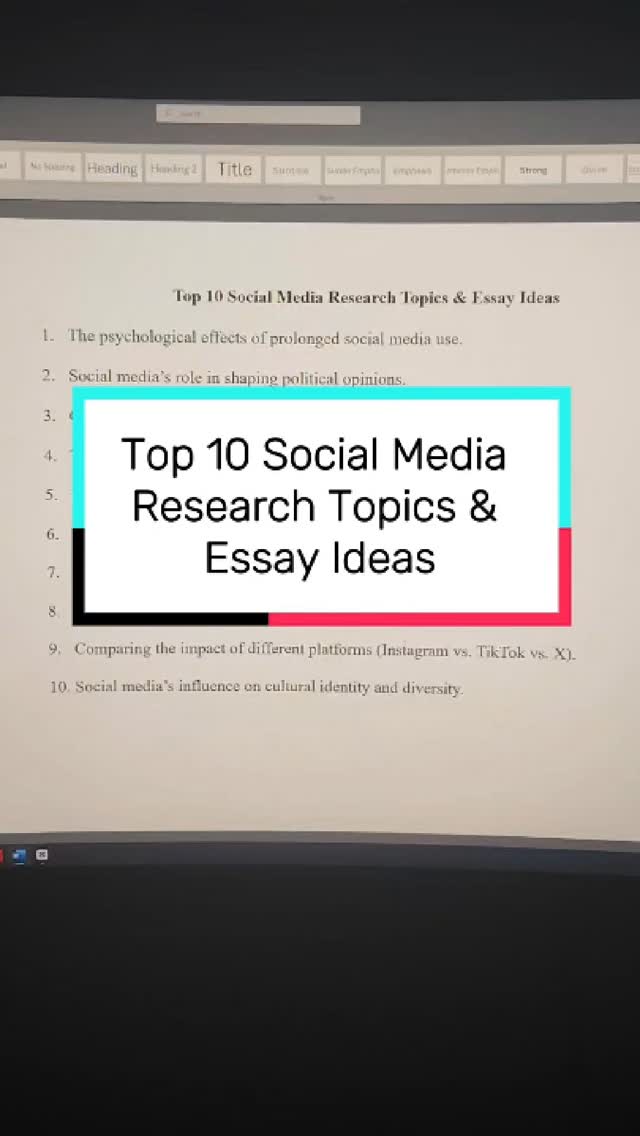Apply the Intense Emphasis style
The image size is (640, 1136).
tap(473, 171)
